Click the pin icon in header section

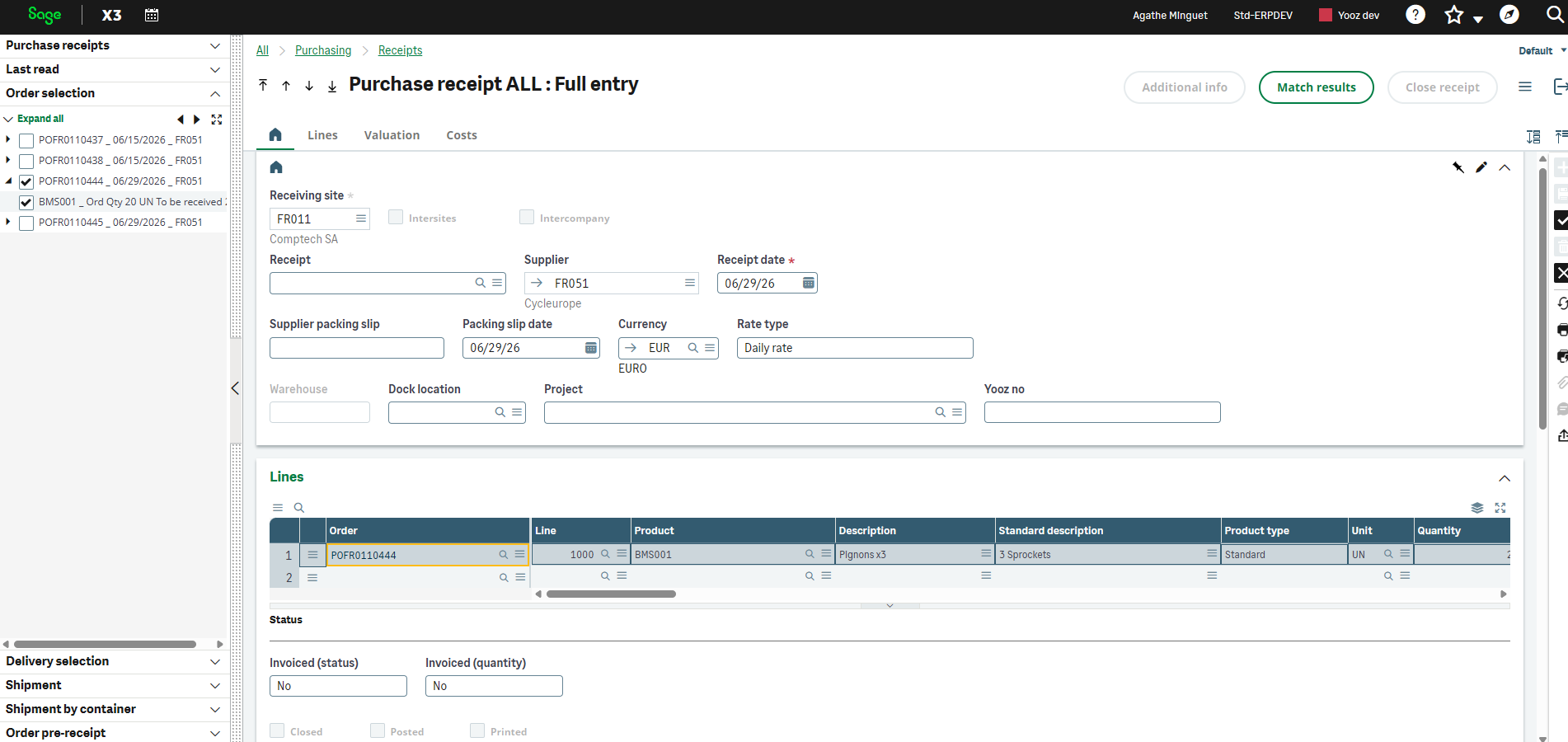coord(1458,167)
